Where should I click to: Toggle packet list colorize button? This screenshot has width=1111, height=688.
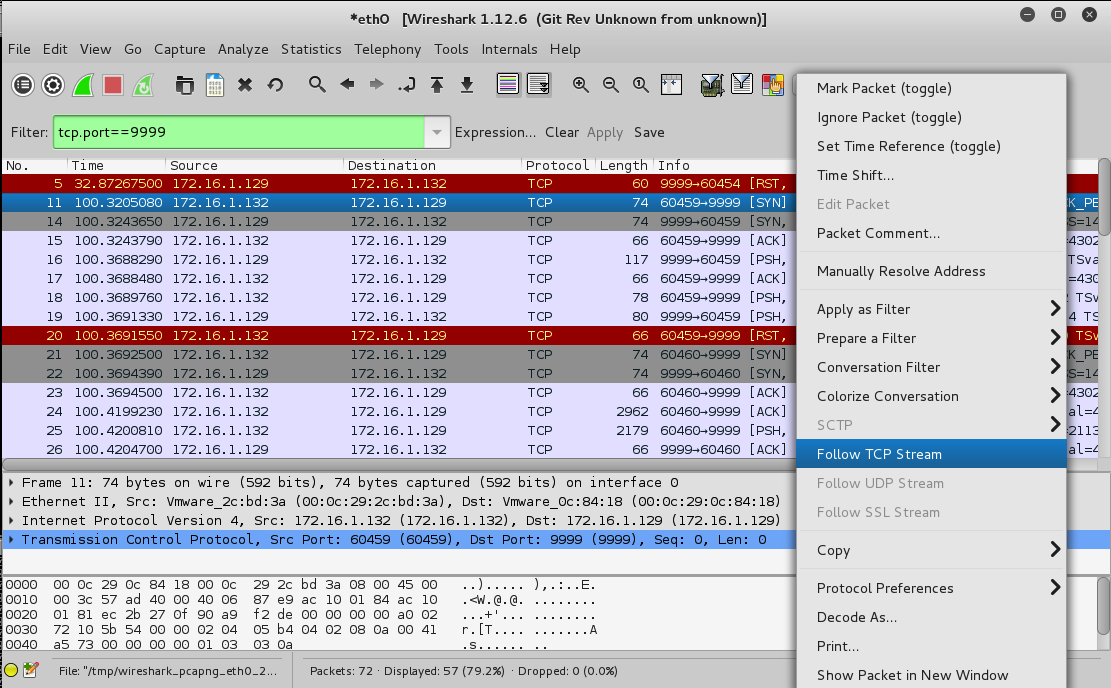[x=508, y=85]
